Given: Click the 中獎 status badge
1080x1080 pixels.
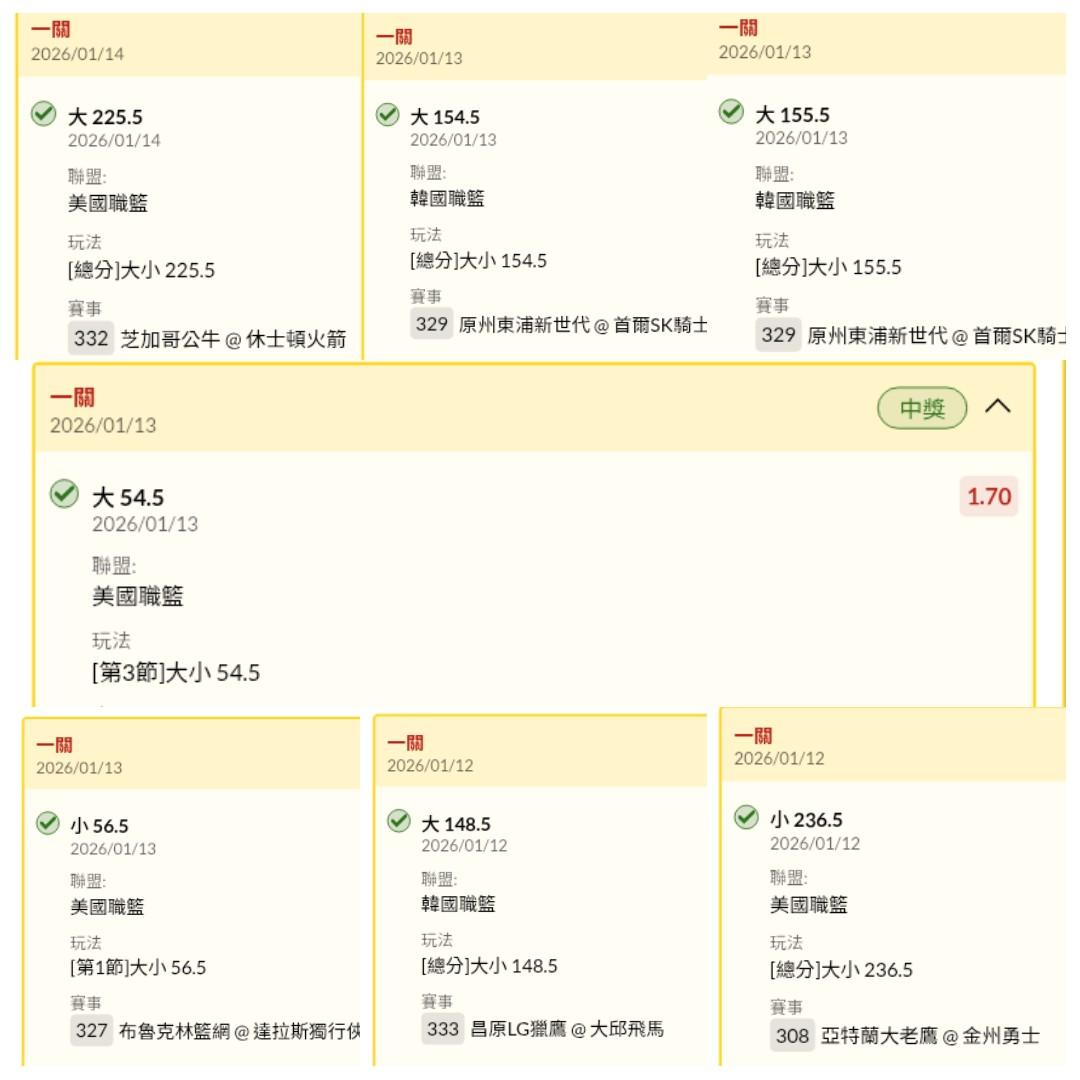Looking at the screenshot, I should pyautogui.click(x=922, y=408).
